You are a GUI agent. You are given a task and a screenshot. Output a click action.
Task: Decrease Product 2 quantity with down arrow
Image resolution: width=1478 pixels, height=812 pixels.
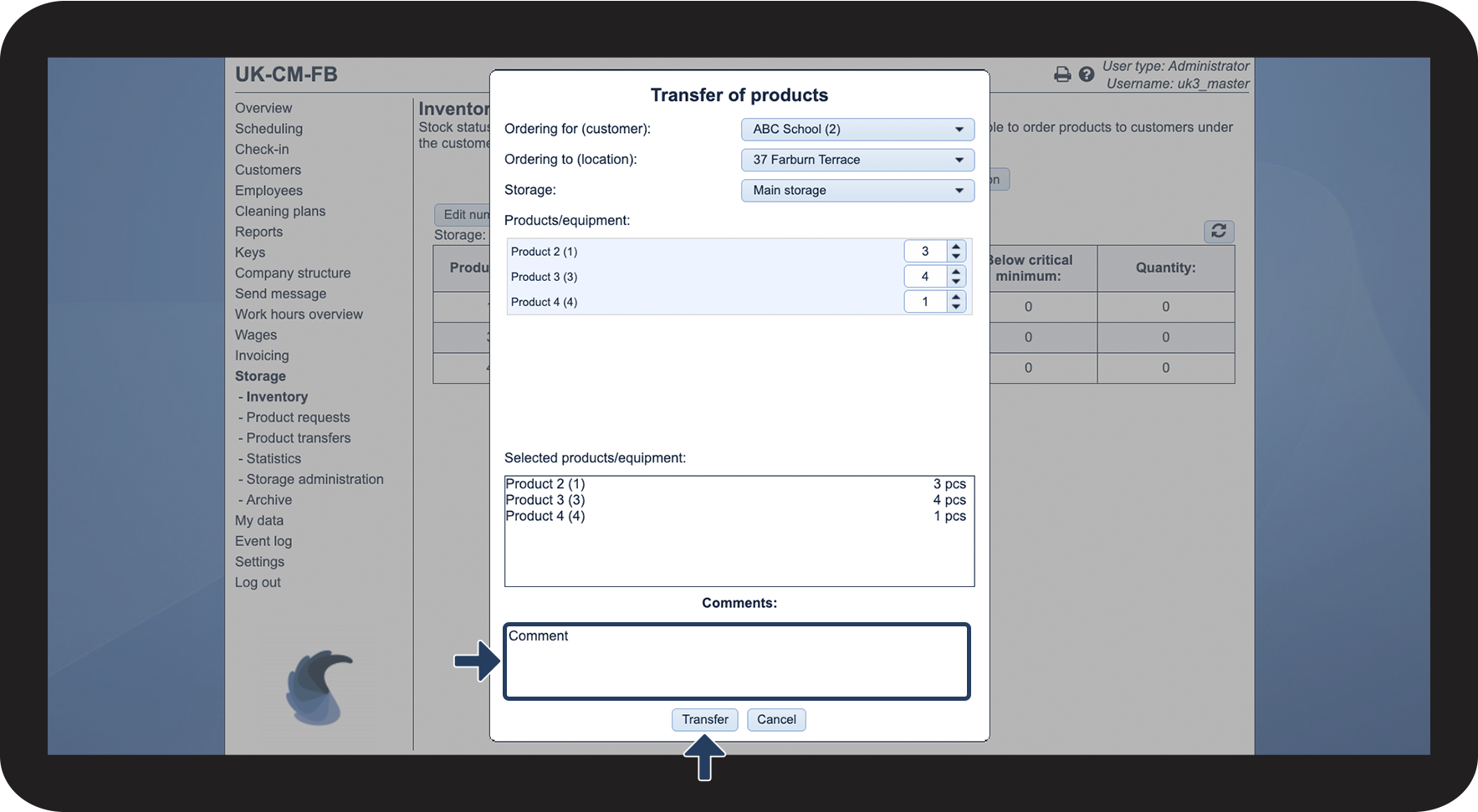pyautogui.click(x=956, y=256)
